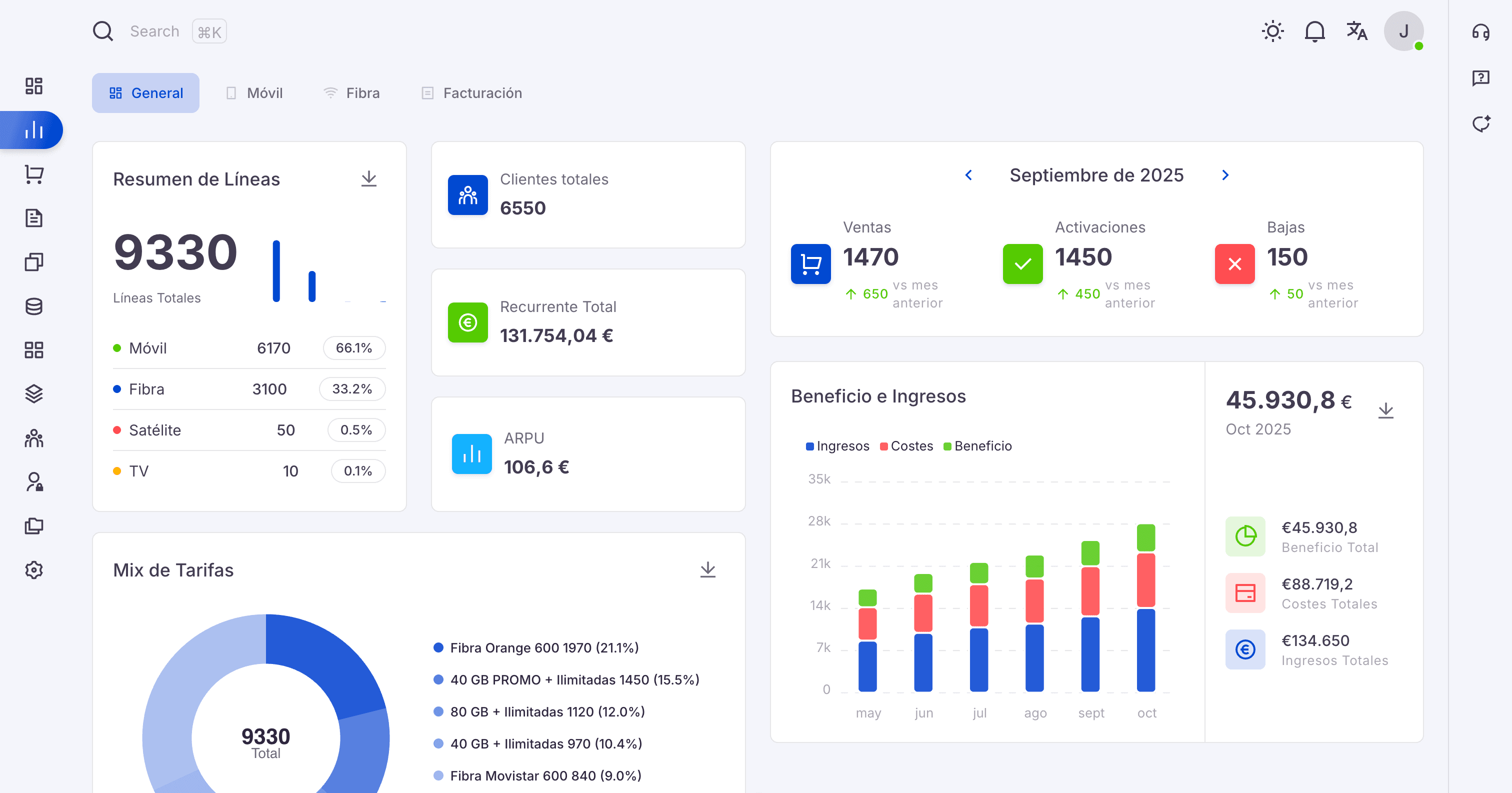Click the Activaciones checkmark icon

pyautogui.click(x=1022, y=264)
